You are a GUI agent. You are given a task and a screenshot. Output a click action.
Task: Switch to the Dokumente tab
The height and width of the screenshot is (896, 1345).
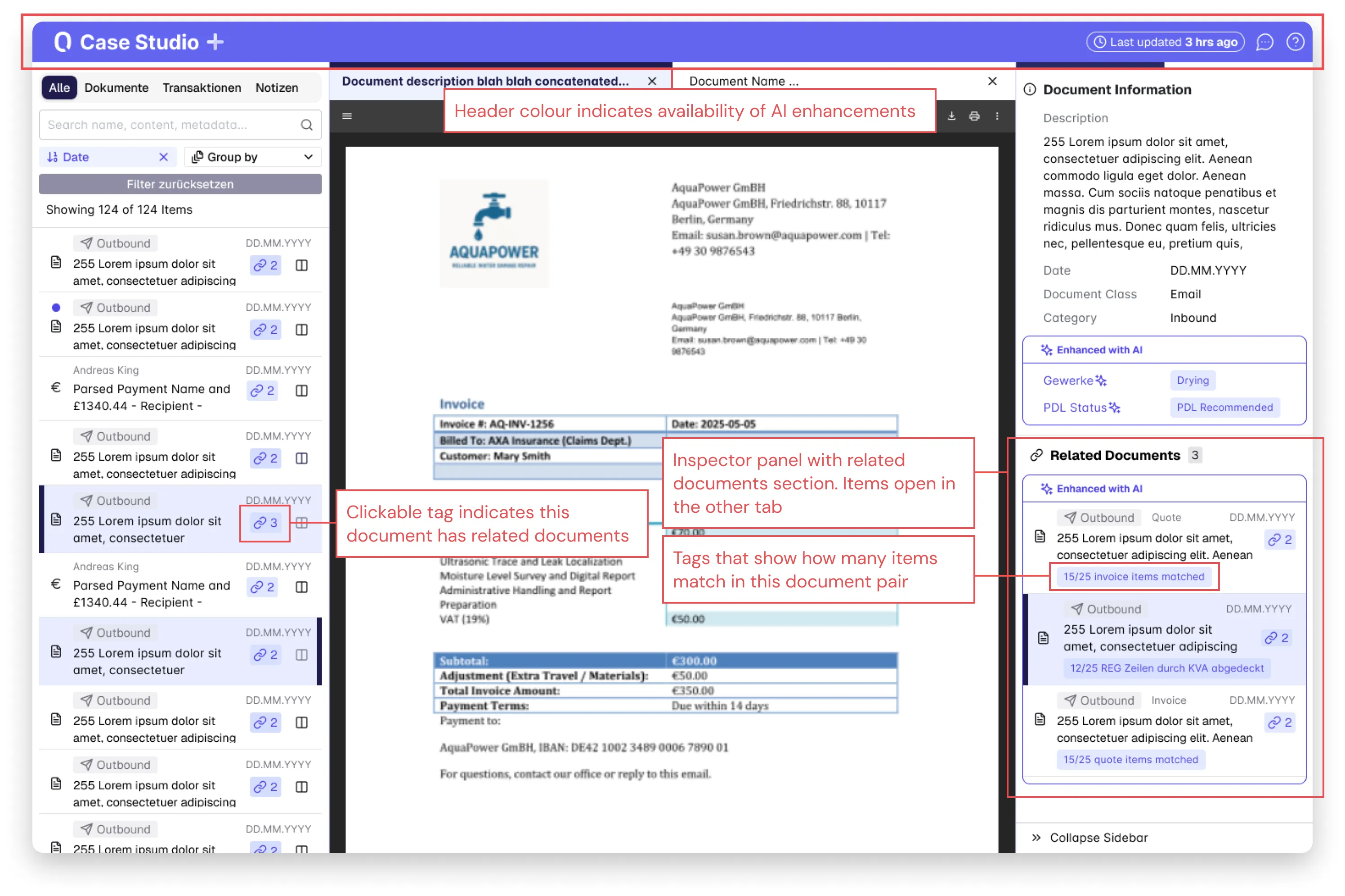pos(117,87)
